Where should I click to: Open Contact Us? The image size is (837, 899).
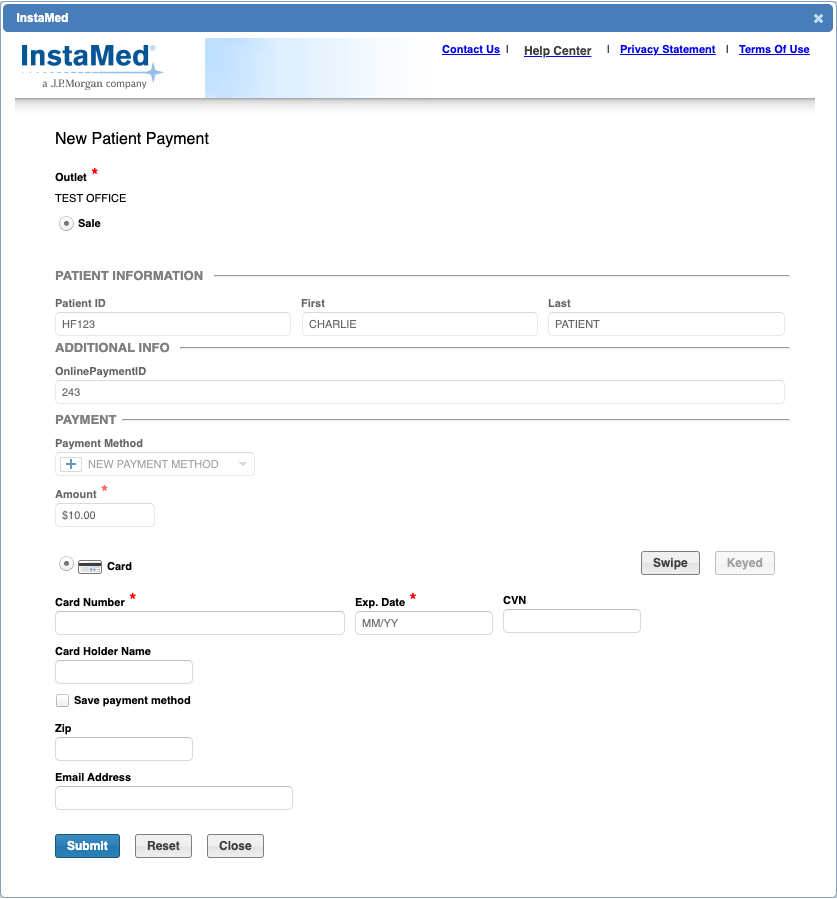coord(470,49)
